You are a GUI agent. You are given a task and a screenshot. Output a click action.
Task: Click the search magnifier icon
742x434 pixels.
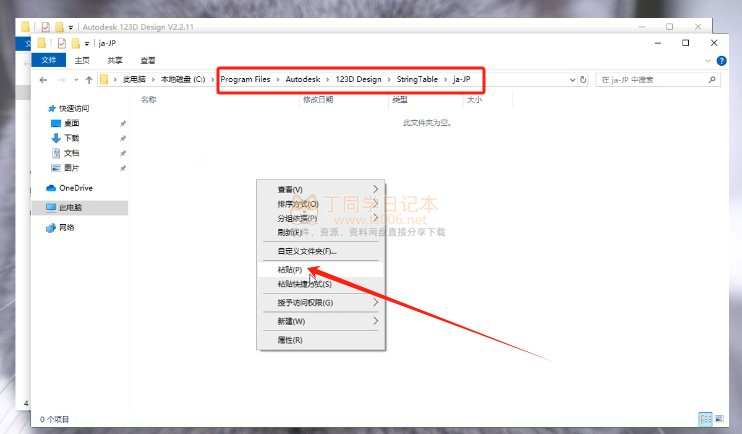712,80
